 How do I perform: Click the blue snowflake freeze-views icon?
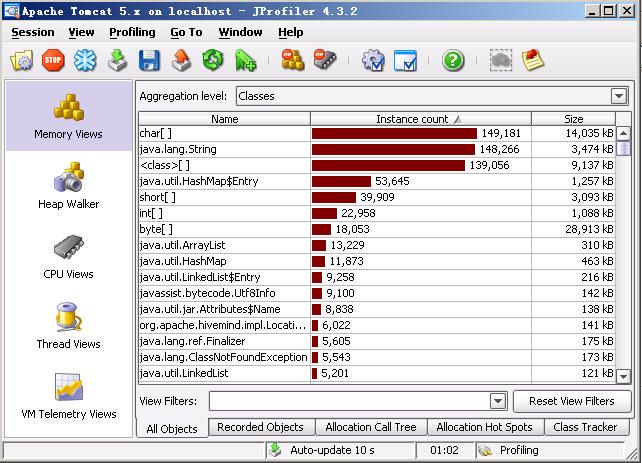coord(85,61)
